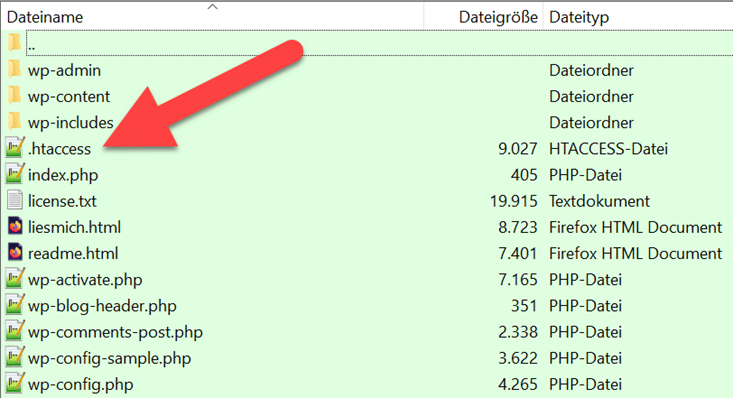This screenshot has width=733, height=398.
Task: Select the wp-includes folder icon
Action: 14,122
